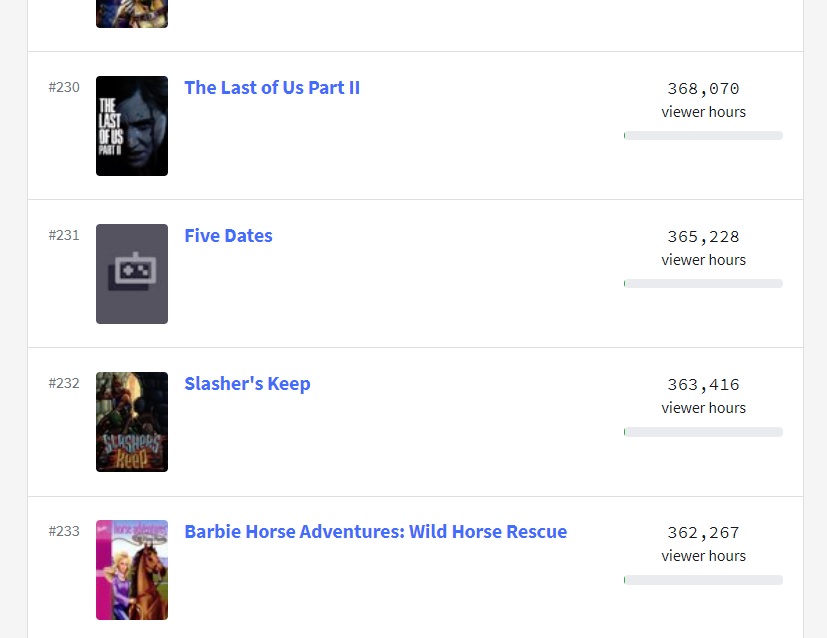The height and width of the screenshot is (638, 827).
Task: Open The Last of Us Part II link
Action: [x=272, y=88]
